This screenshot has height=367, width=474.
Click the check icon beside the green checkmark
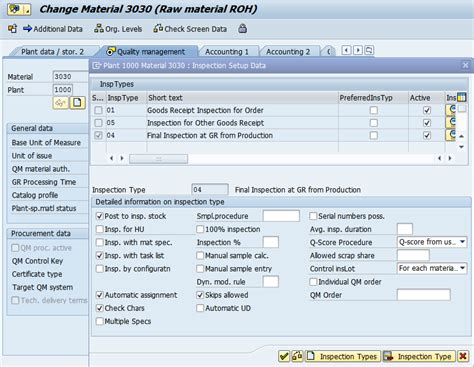[297, 356]
